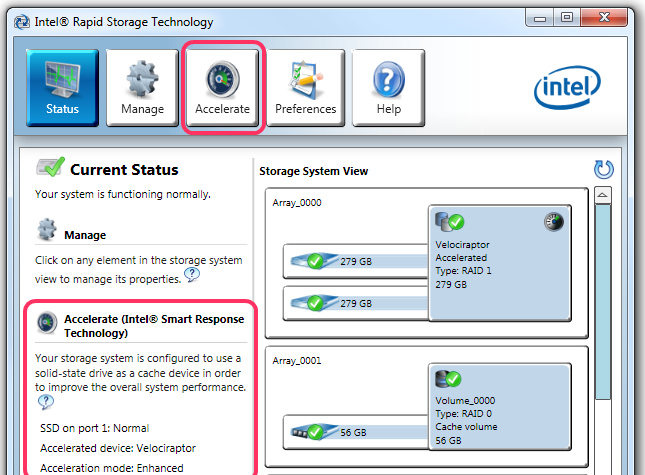Maximize the Intel Rapid Storage window
645x475 pixels.
point(566,17)
